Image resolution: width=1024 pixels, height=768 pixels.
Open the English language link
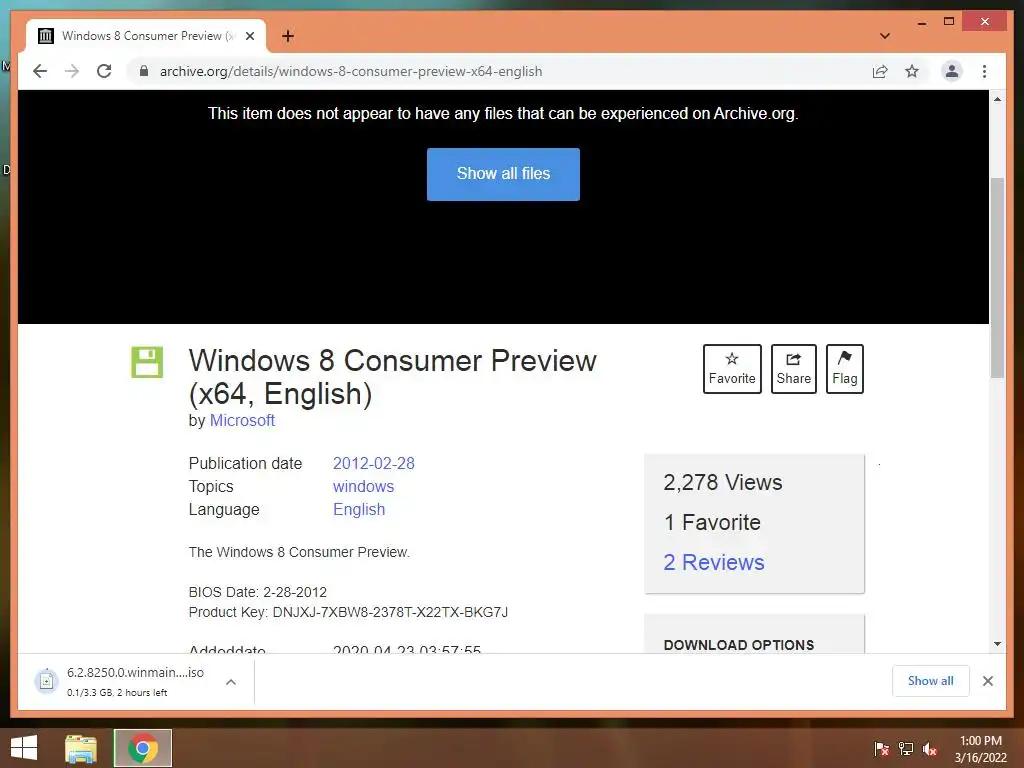click(x=359, y=509)
